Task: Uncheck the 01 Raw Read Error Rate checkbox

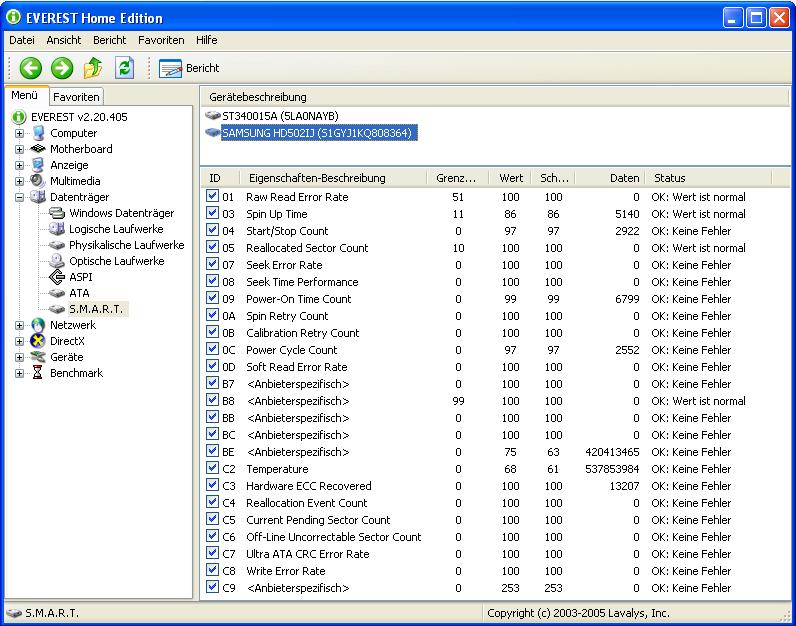Action: (213, 196)
